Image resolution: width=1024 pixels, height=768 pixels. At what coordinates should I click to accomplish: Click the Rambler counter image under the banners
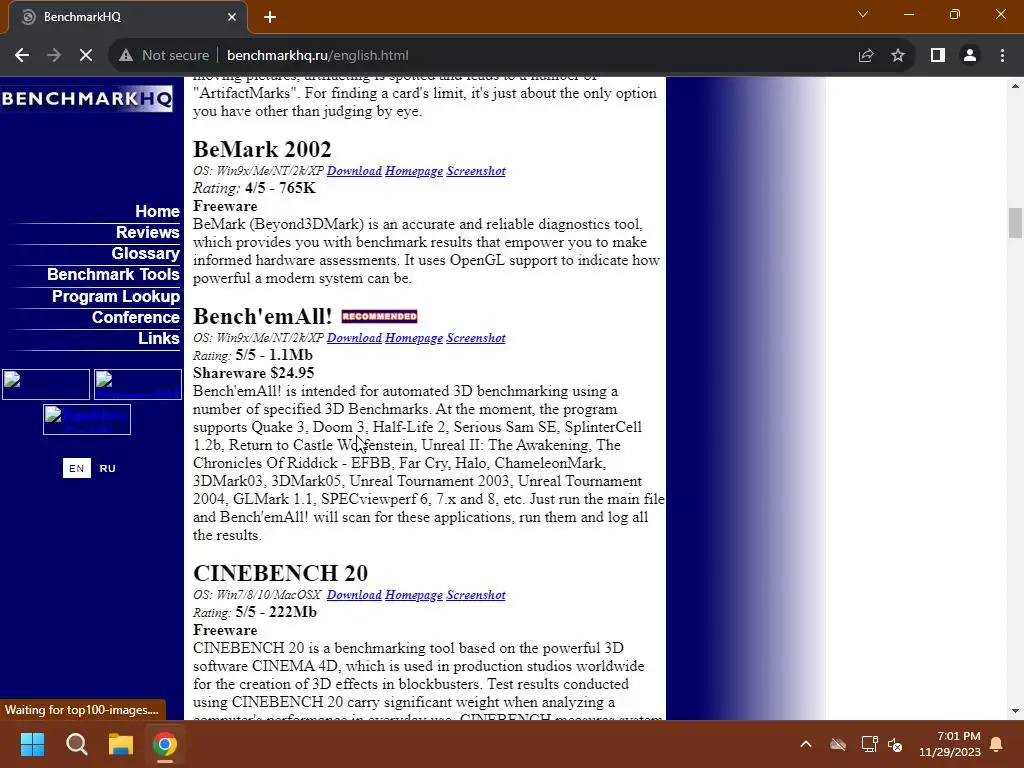pyautogui.click(x=87, y=419)
